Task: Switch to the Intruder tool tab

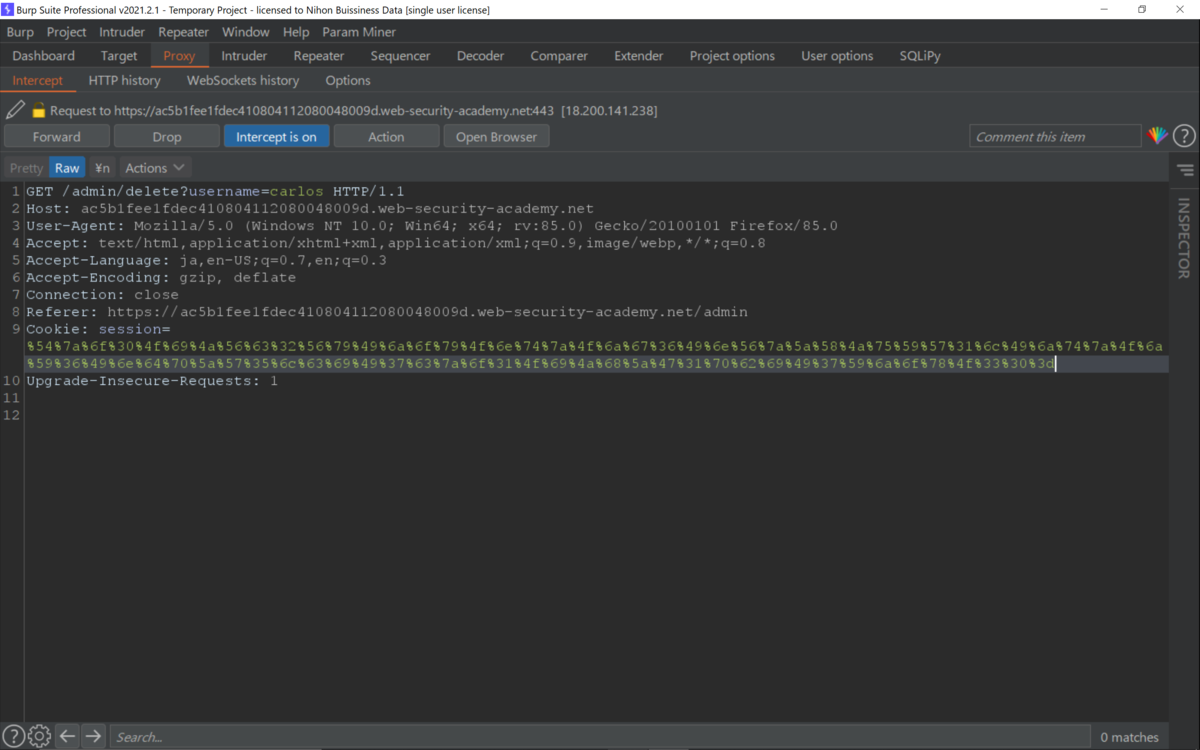Action: tap(244, 56)
